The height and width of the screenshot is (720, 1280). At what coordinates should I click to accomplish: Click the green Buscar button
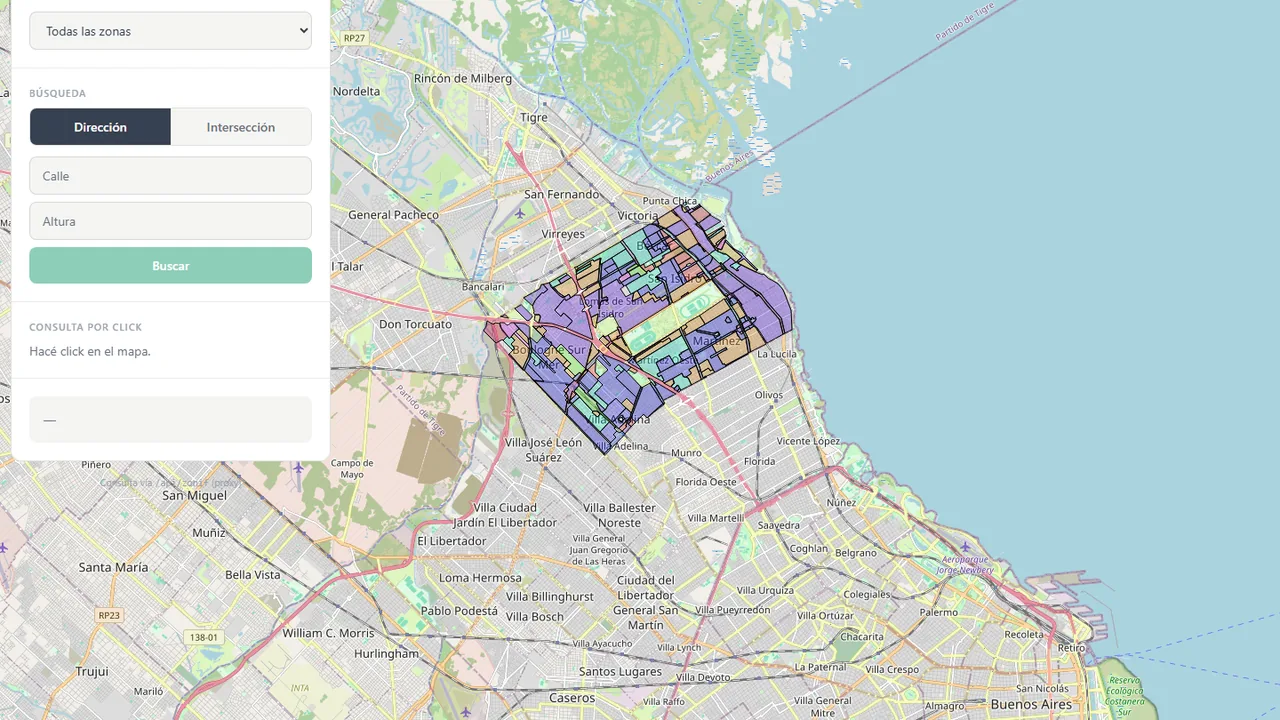tap(170, 266)
